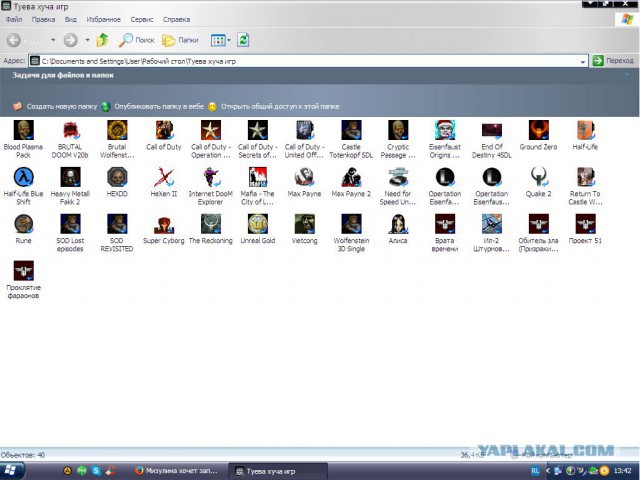Toggle the Папки folders pane
The width and height of the screenshot is (640, 480).
[x=180, y=40]
